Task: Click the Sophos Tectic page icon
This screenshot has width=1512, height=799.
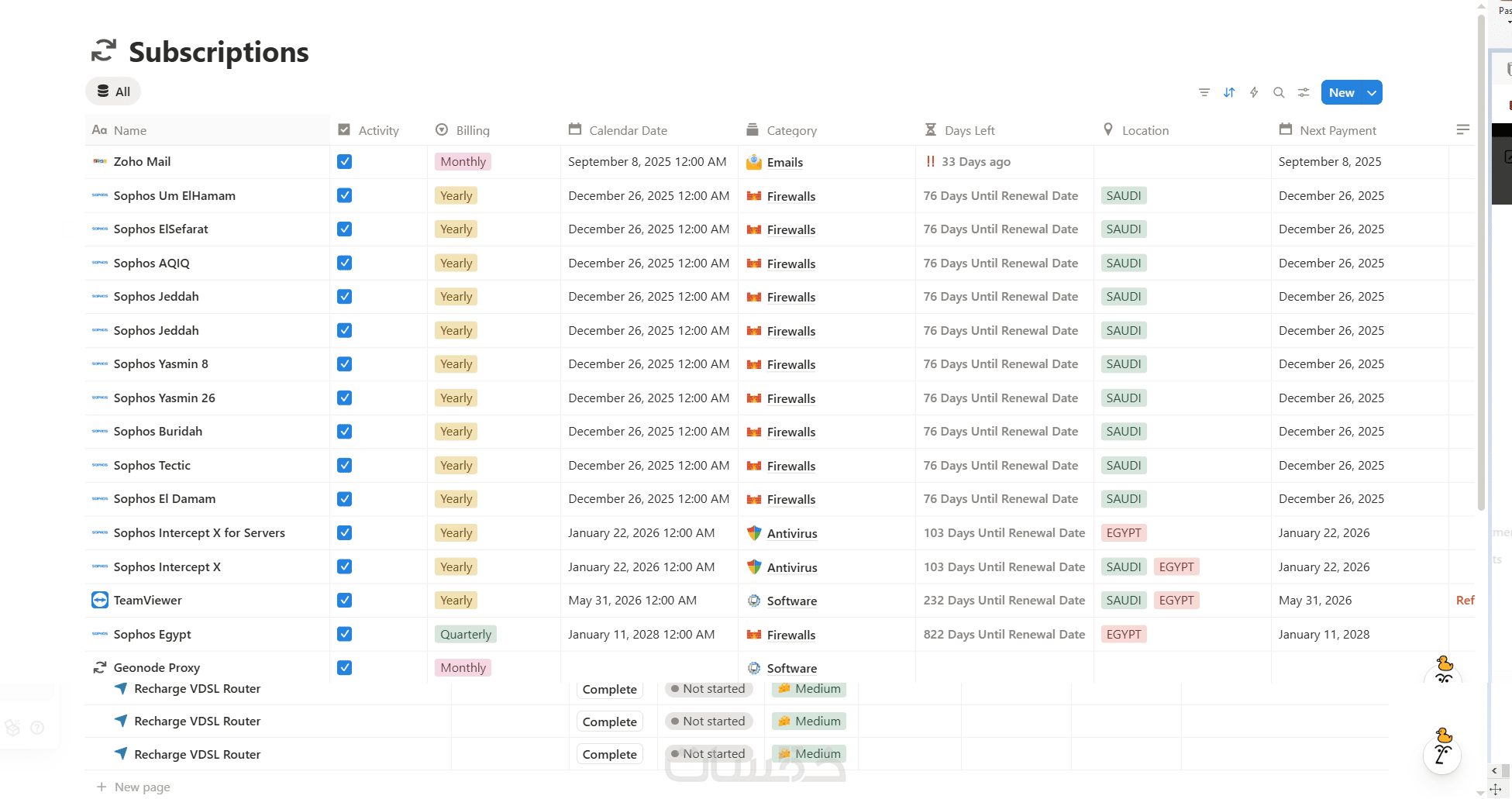Action: pyautogui.click(x=100, y=465)
